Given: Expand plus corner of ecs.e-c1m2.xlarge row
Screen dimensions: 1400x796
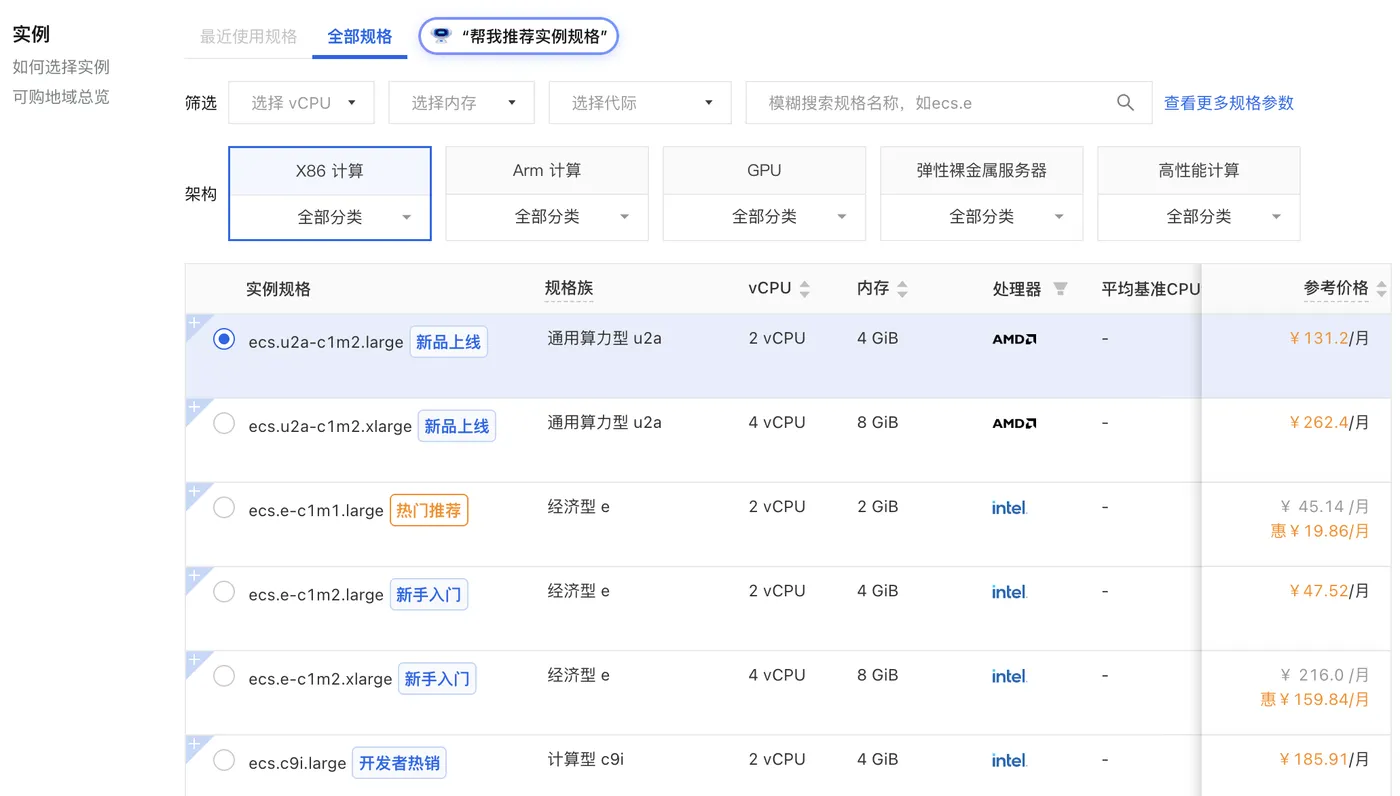Looking at the screenshot, I should 196,660.
